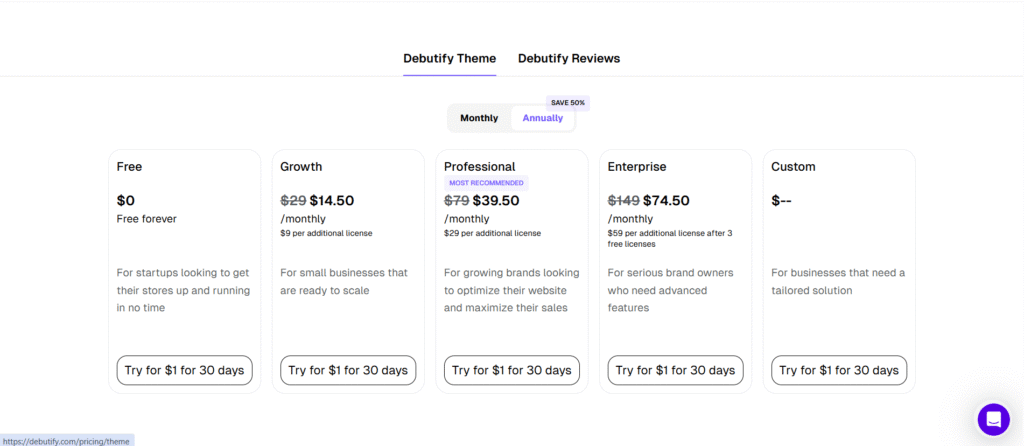The image size is (1024, 446).
Task: Click the Growth plan title
Action: coord(301,167)
